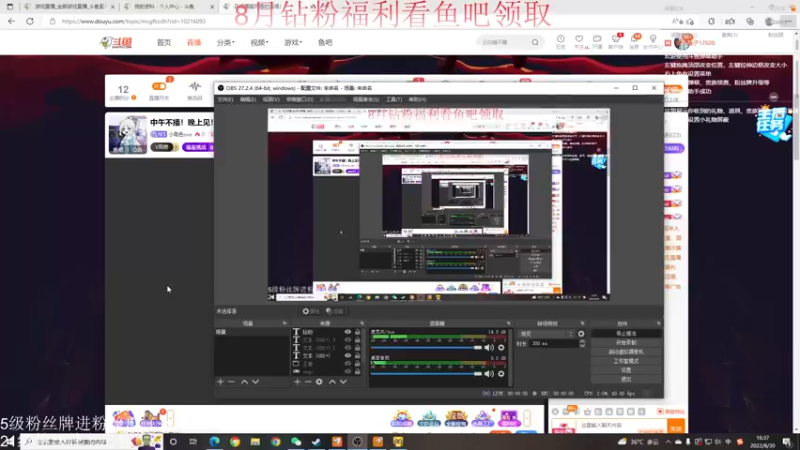Adjust the desktop audio volume slider
The height and width of the screenshot is (450, 800).
click(427, 373)
